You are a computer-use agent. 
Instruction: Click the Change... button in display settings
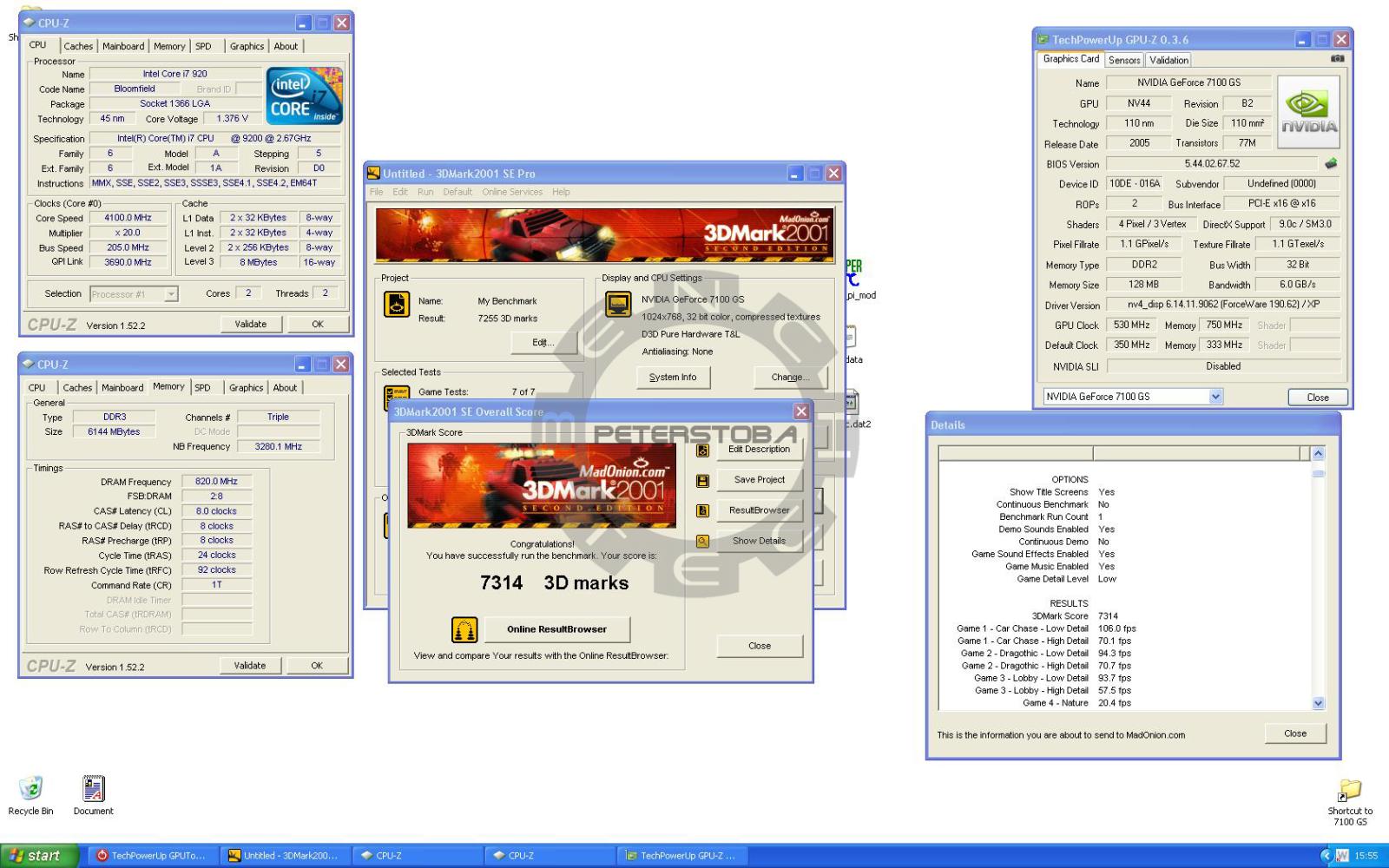[x=790, y=378]
